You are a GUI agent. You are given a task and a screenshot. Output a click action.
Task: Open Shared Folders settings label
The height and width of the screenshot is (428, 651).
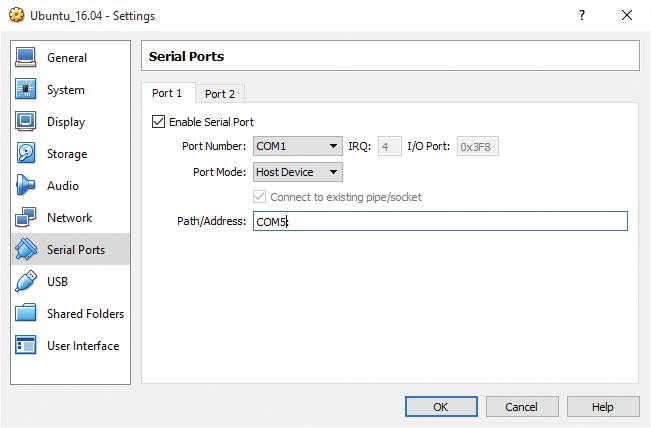point(86,313)
